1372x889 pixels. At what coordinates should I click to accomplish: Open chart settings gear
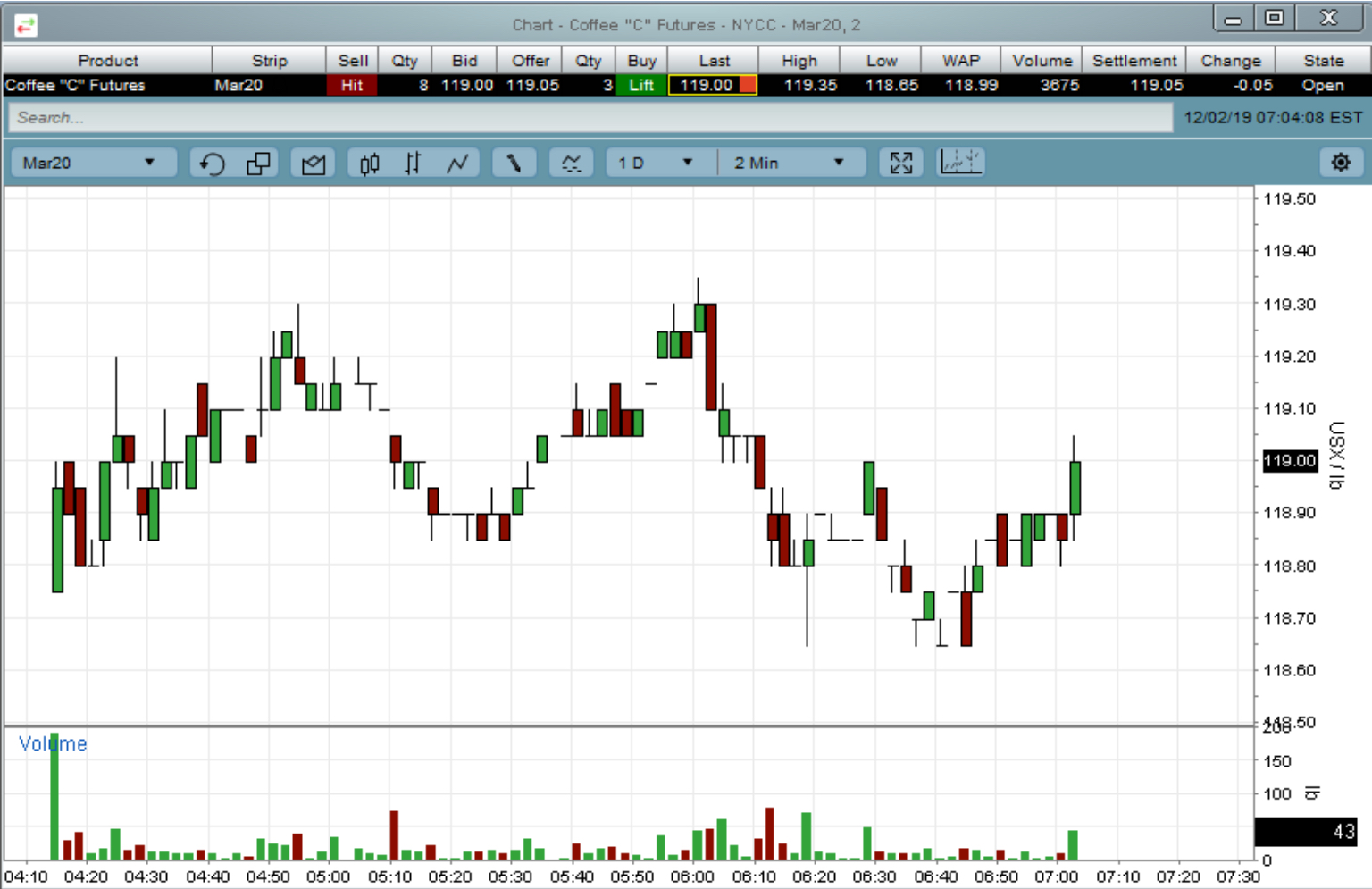point(1341,163)
